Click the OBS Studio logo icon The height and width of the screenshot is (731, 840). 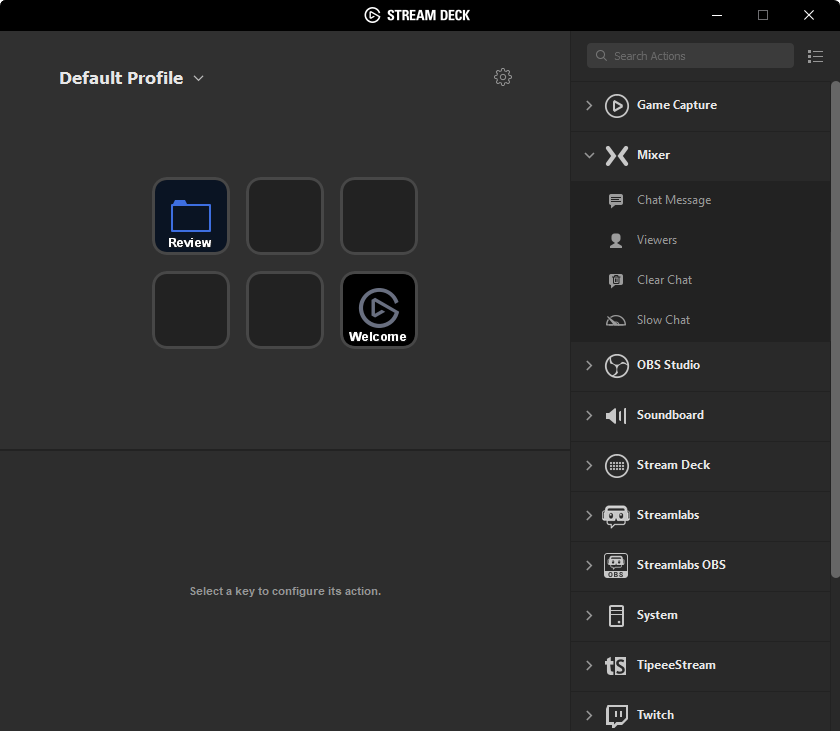[x=617, y=366]
